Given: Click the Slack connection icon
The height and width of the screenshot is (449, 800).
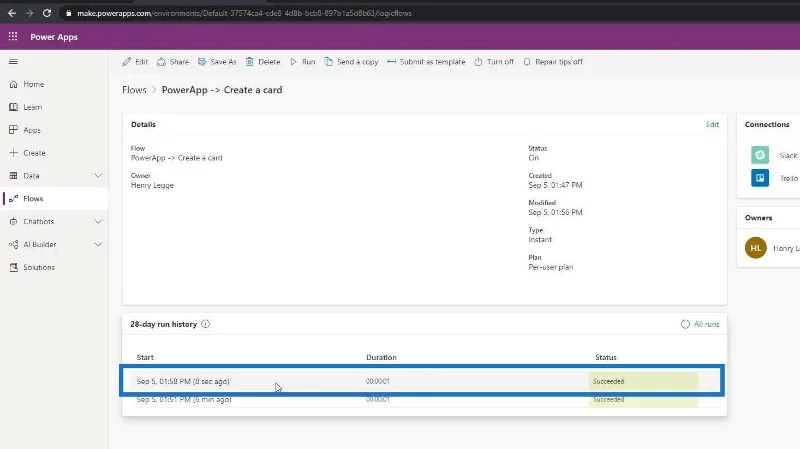Looking at the screenshot, I should click(x=760, y=155).
